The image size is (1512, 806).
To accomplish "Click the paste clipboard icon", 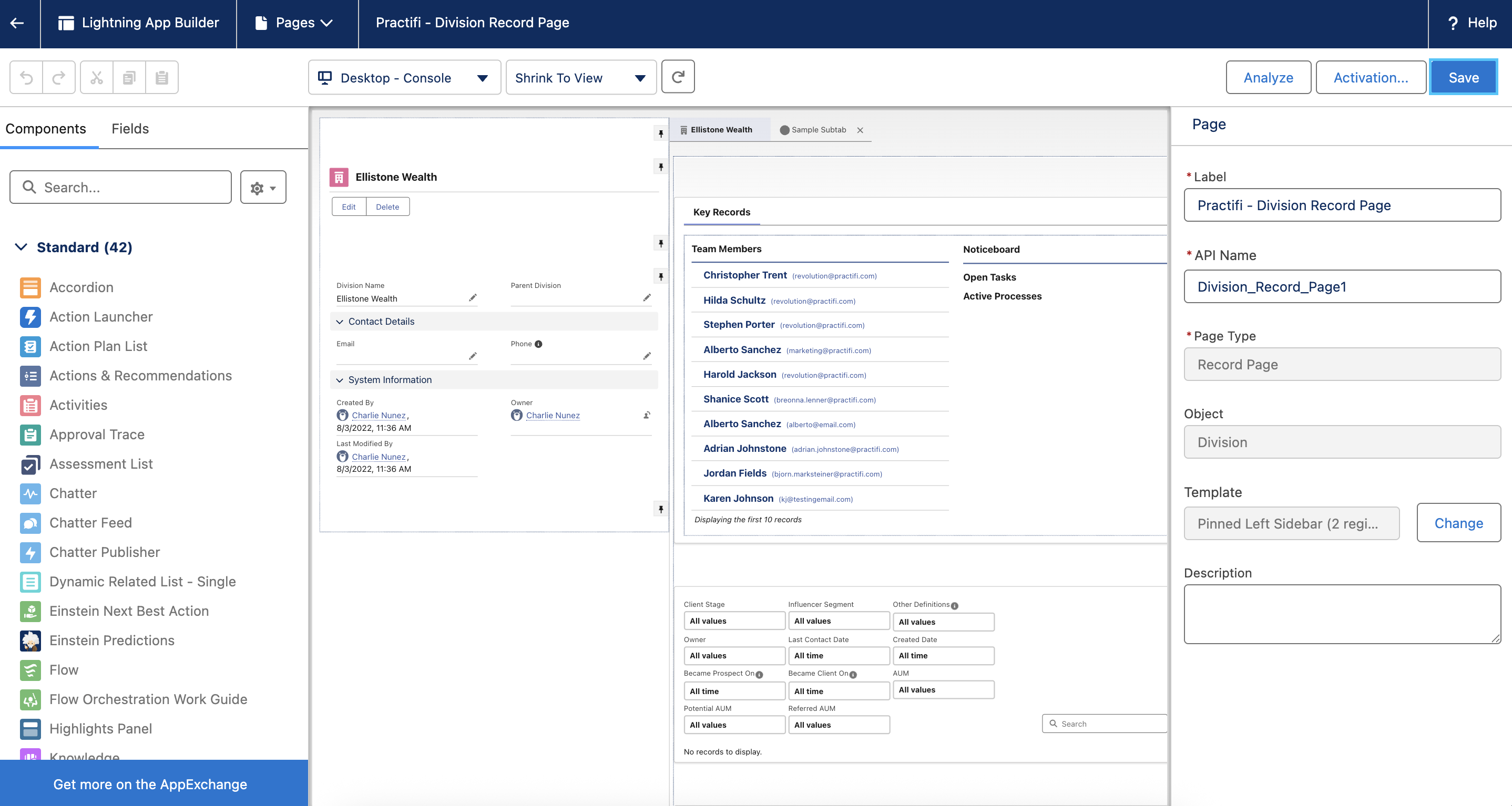I will 162,77.
